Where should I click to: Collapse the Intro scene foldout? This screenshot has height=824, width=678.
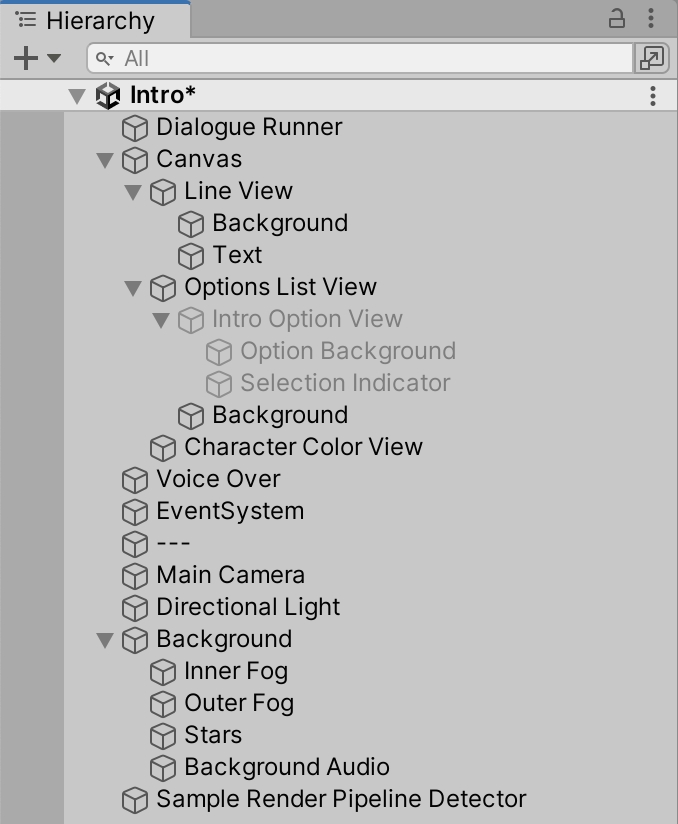click(77, 96)
